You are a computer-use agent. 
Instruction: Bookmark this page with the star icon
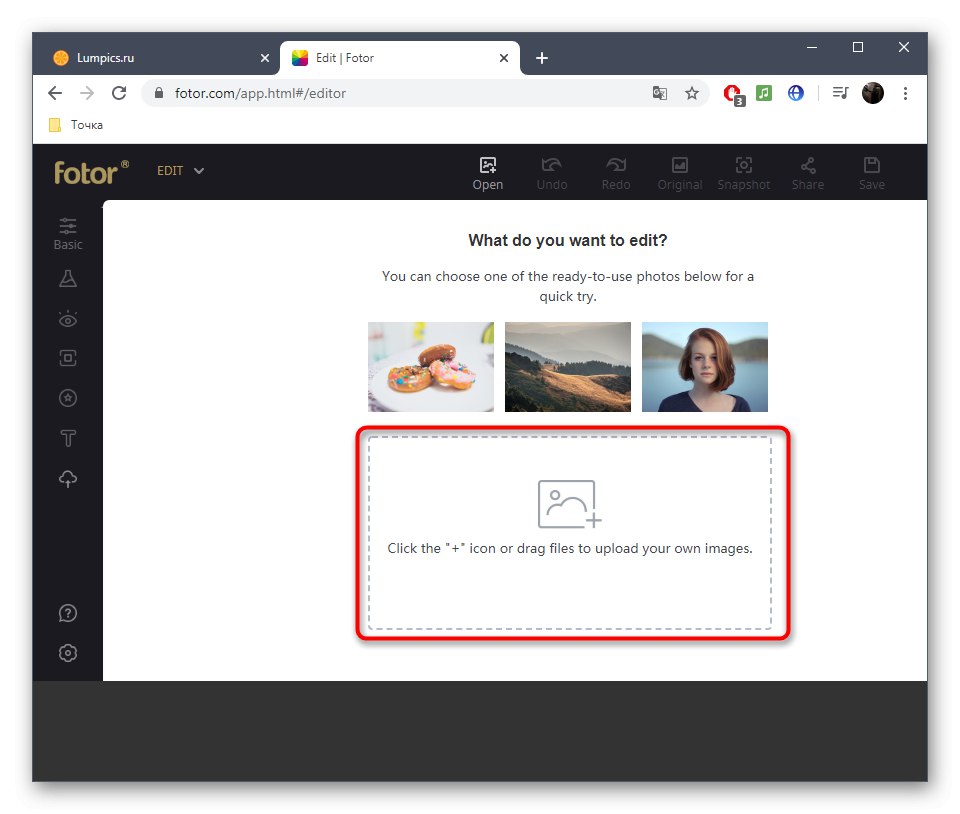point(692,92)
